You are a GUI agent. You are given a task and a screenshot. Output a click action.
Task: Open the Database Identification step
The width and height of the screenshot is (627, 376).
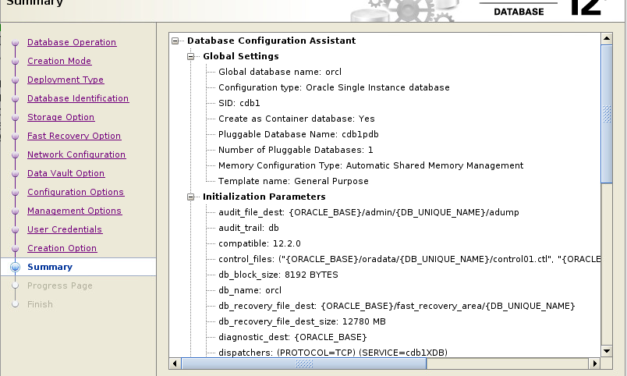coord(78,98)
